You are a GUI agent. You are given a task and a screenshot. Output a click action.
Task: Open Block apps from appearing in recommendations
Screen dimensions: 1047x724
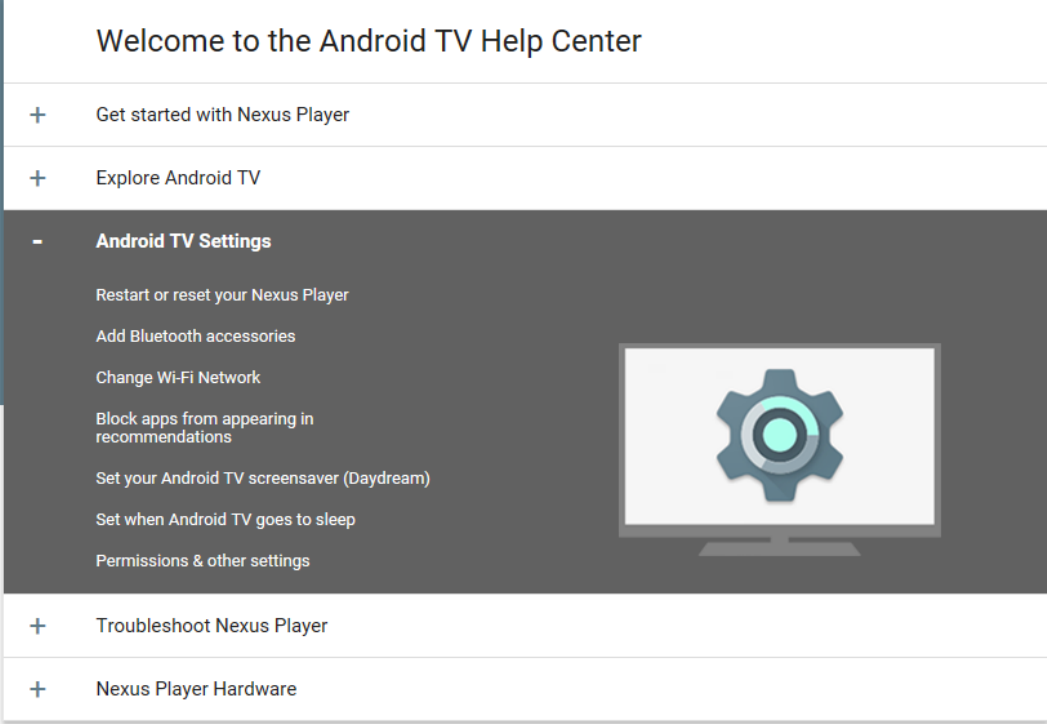point(204,427)
